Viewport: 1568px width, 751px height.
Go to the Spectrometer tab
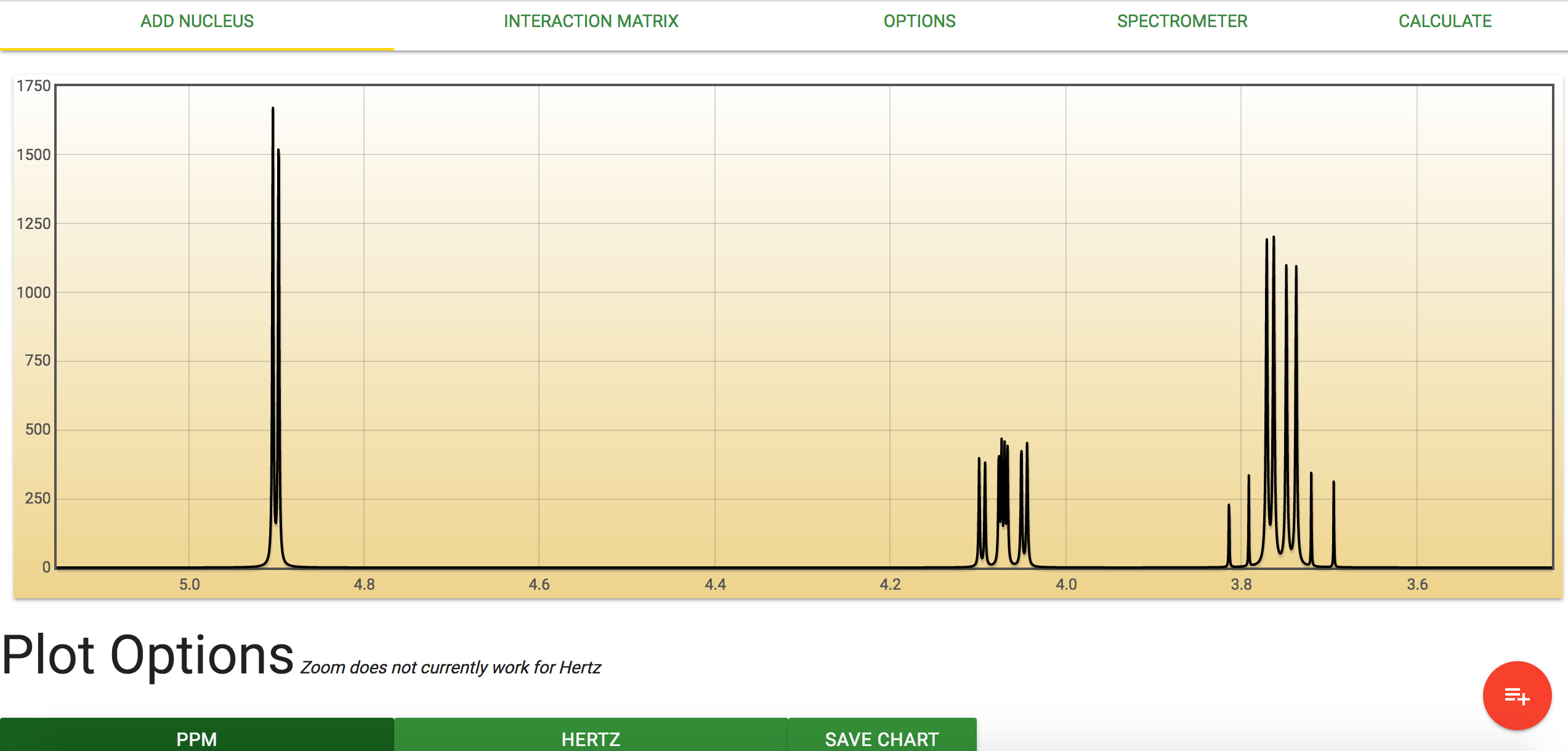(1182, 21)
